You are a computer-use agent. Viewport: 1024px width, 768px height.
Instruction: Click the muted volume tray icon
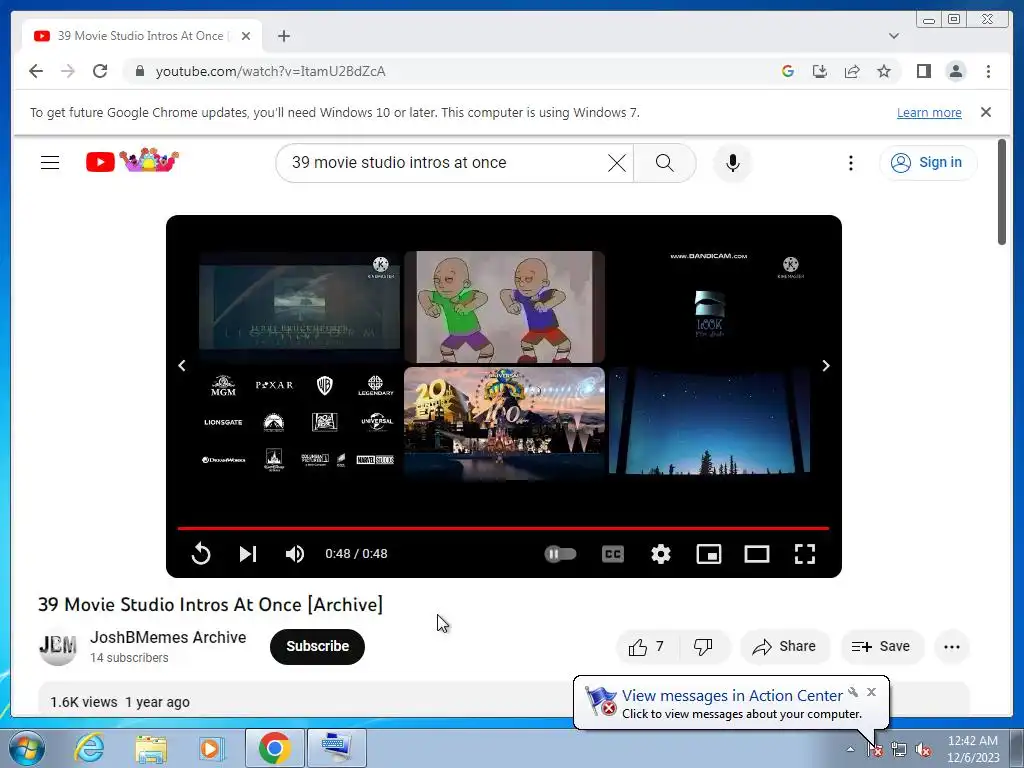tap(923, 750)
